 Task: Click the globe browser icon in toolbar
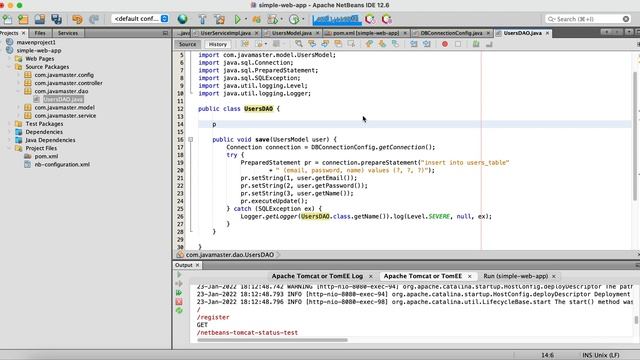coord(182,19)
